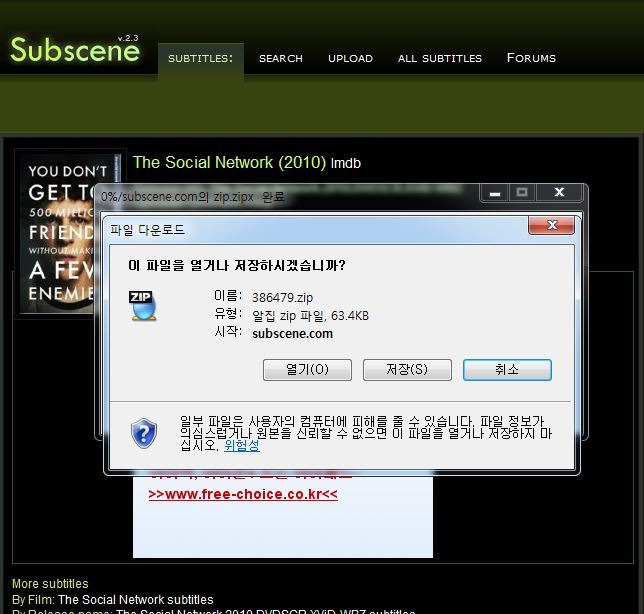Click The Social Network poster thumbnail
This screenshot has height=614, width=644.
58,233
